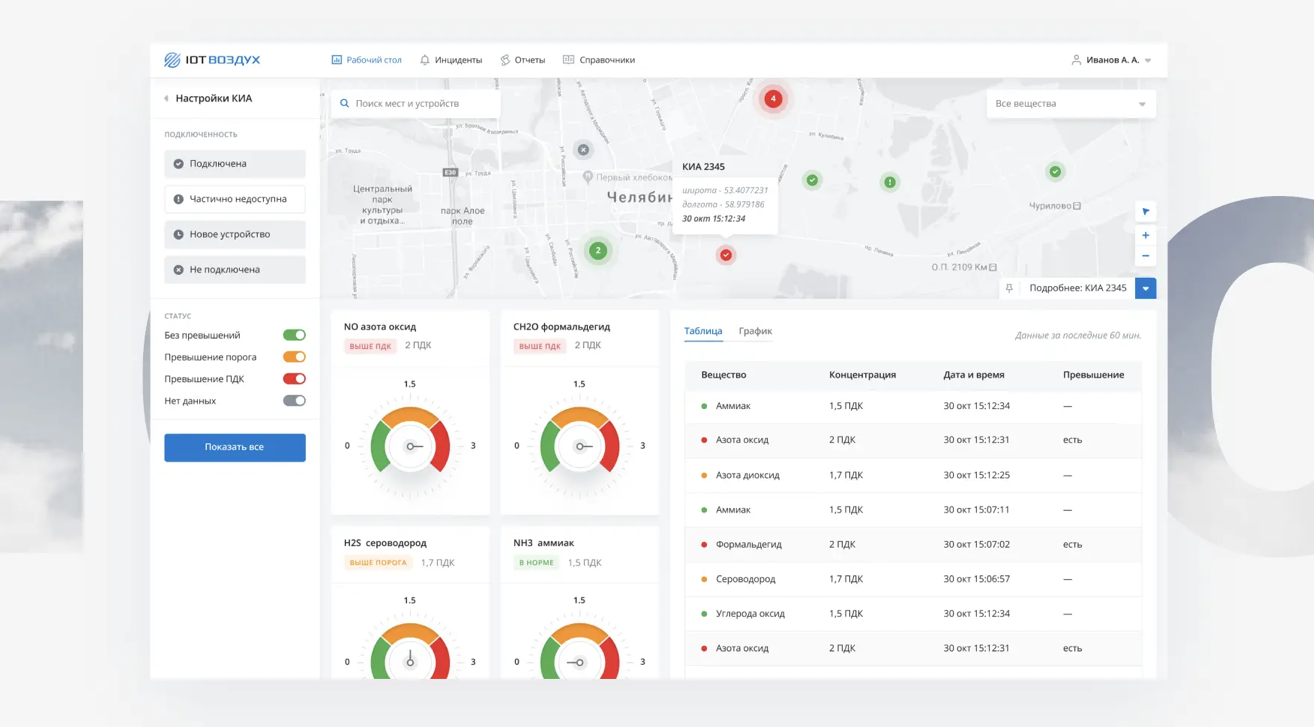Open Отчеты section
This screenshot has height=728, width=1314.
522,60
